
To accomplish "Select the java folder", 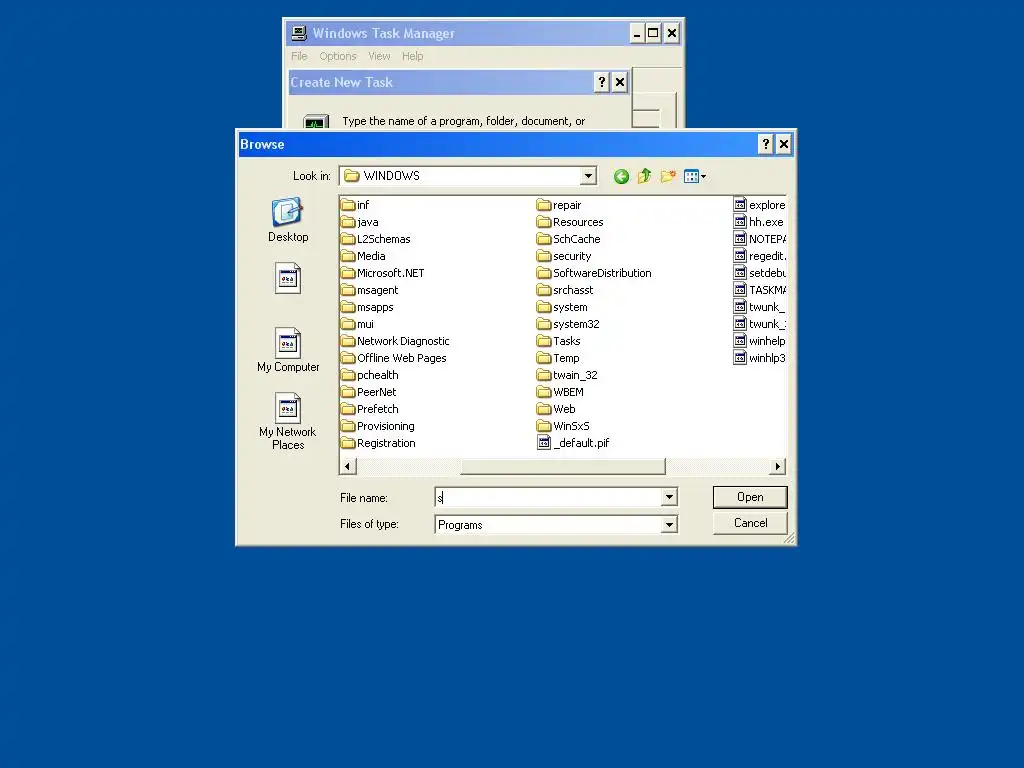I will click(360, 222).
